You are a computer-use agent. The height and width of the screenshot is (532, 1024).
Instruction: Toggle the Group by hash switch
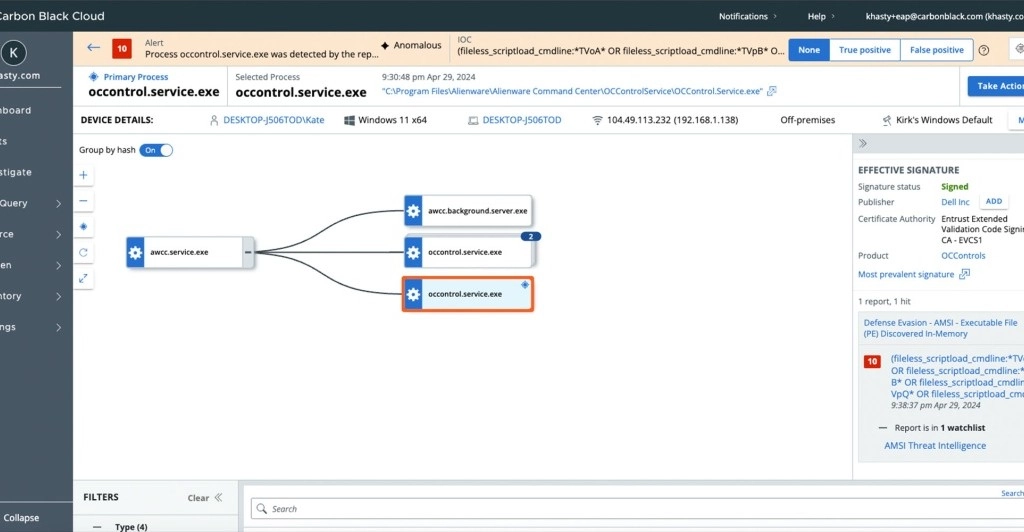(156, 150)
